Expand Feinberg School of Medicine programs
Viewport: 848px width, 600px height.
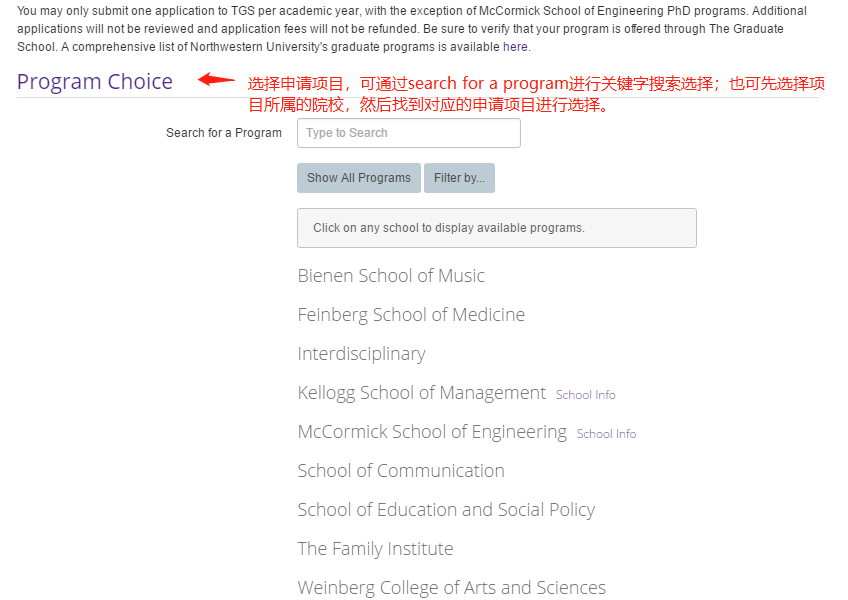(411, 314)
